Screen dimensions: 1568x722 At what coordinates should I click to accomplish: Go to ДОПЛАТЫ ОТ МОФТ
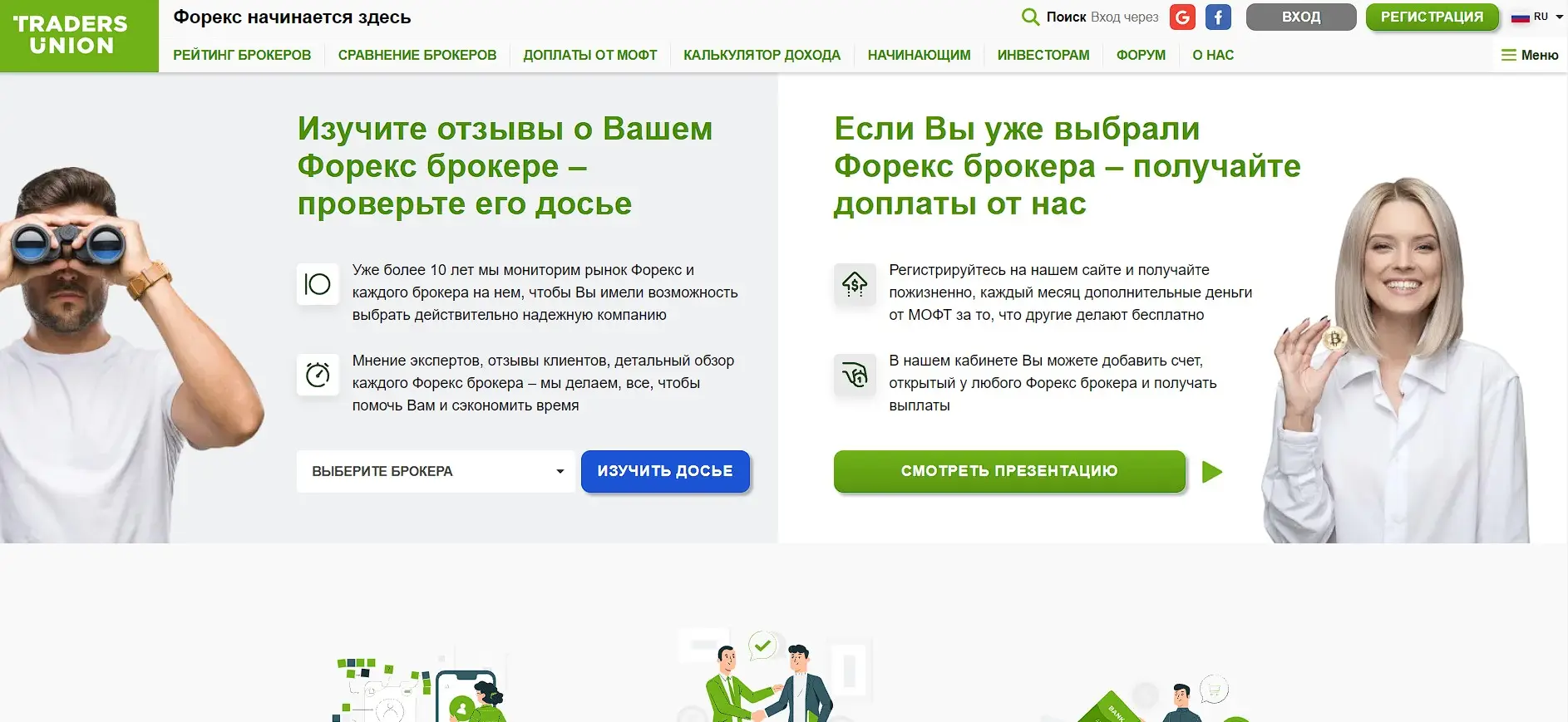[x=590, y=55]
